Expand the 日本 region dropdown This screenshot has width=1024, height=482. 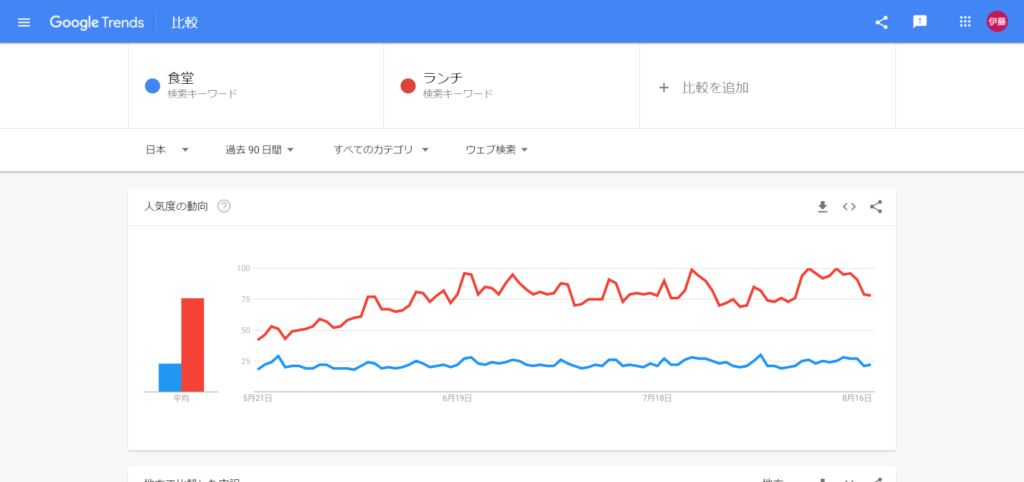coord(167,150)
